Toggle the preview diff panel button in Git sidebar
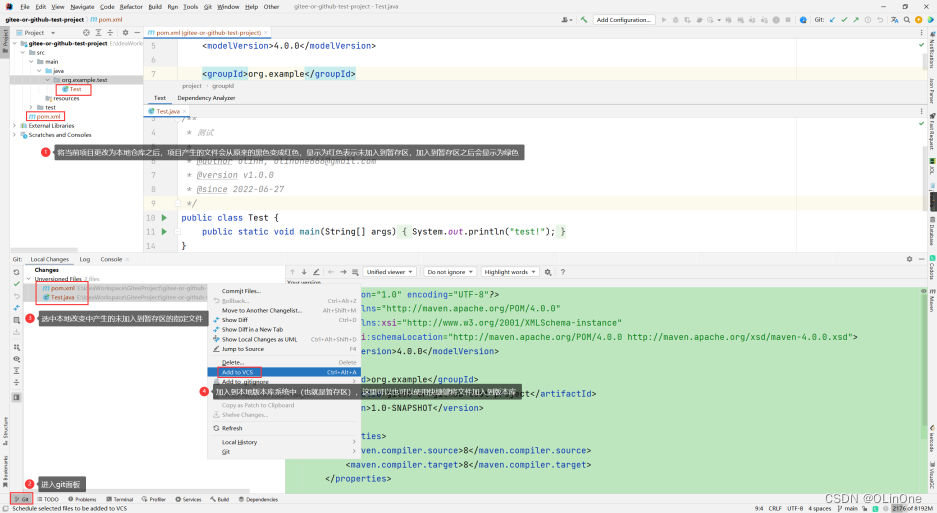937x513 pixels. click(x=17, y=398)
